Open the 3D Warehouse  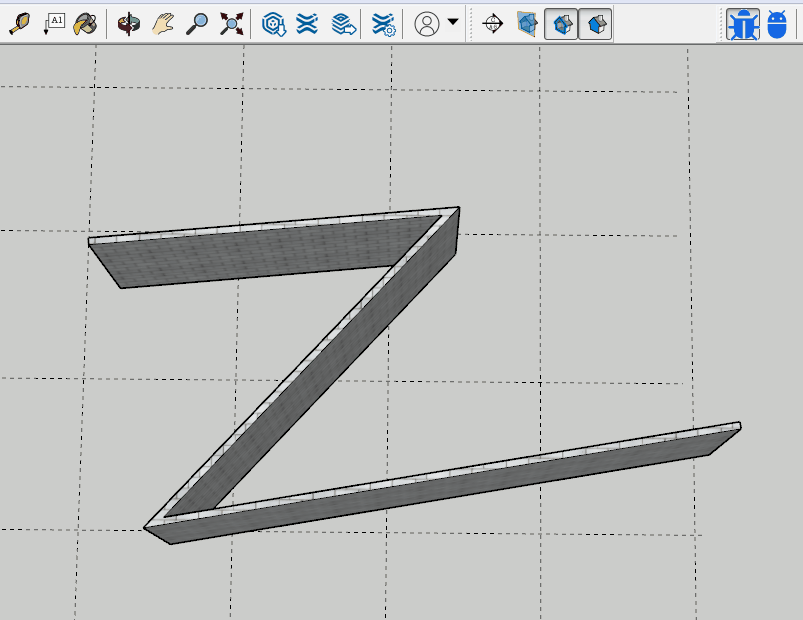274,24
